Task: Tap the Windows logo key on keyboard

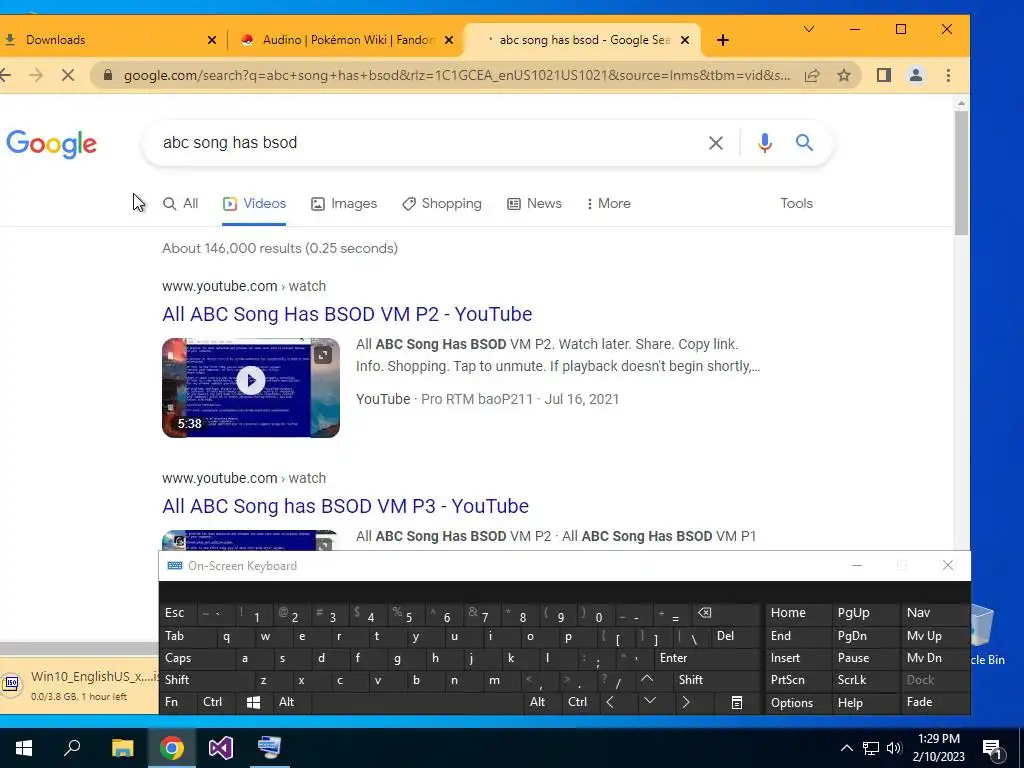Action: 253,703
